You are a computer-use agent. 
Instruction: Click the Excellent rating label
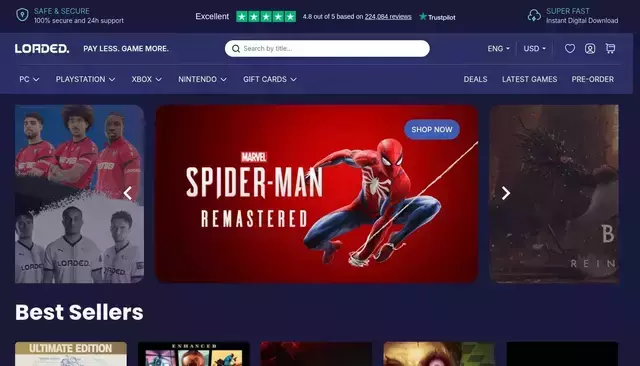[212, 16]
